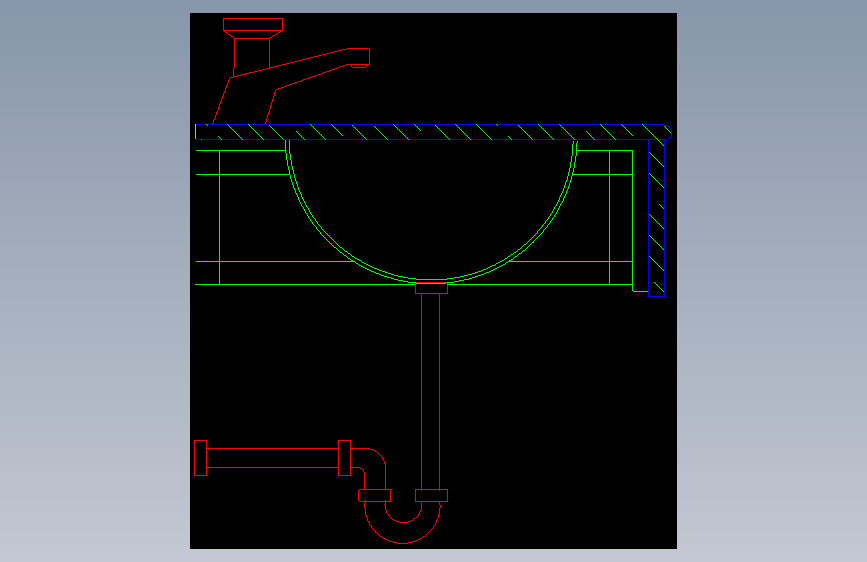Select the blue hatched countertop slab
Image resolution: width=867 pixels, height=562 pixels.
(433, 132)
